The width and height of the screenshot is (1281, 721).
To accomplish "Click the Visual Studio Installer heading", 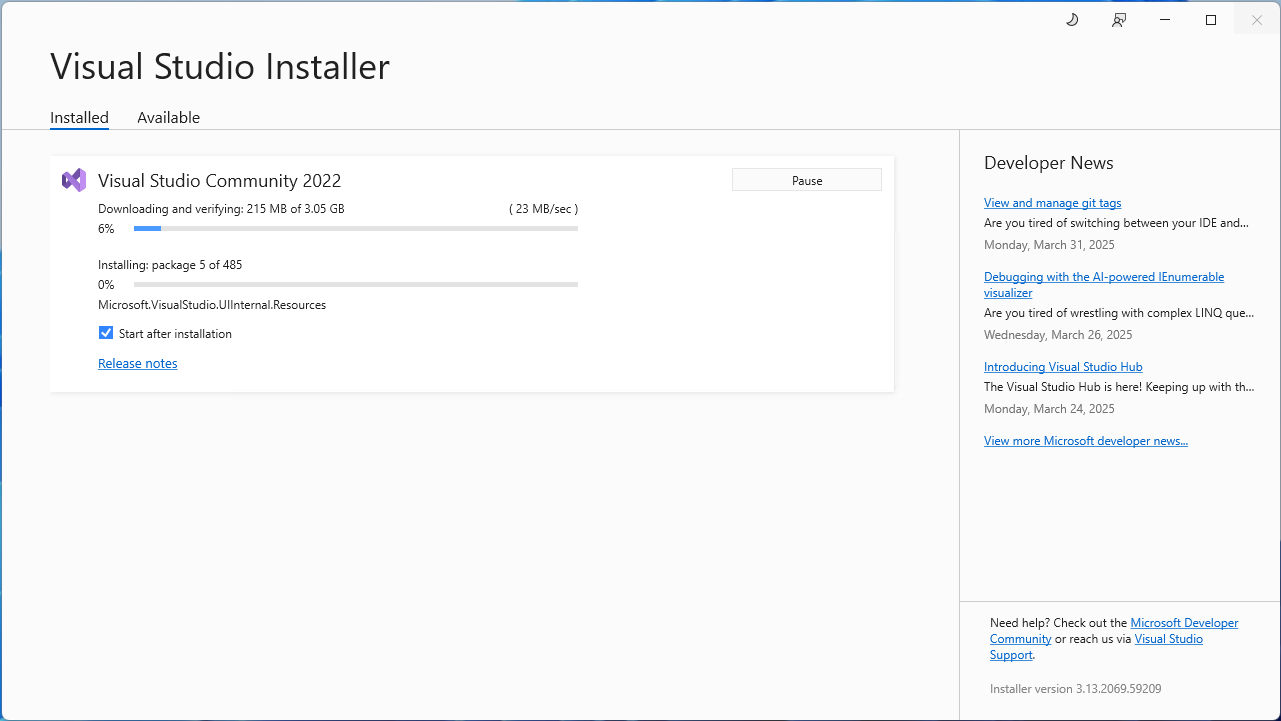I will (x=220, y=67).
